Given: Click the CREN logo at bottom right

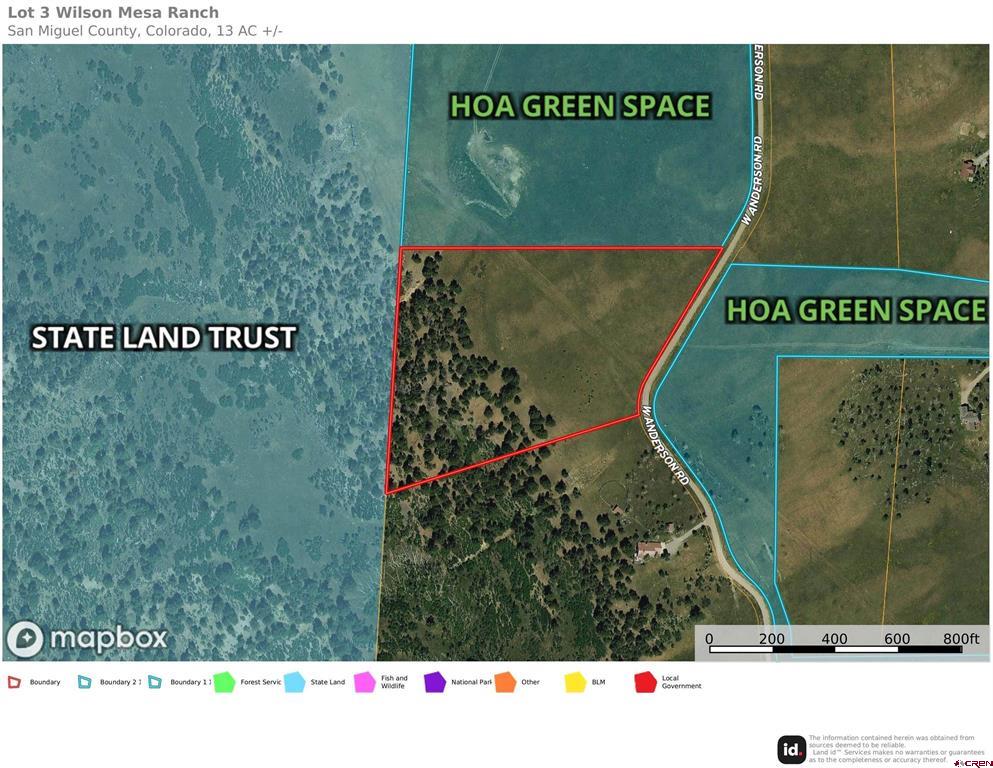Looking at the screenshot, I should pyautogui.click(x=971, y=763).
